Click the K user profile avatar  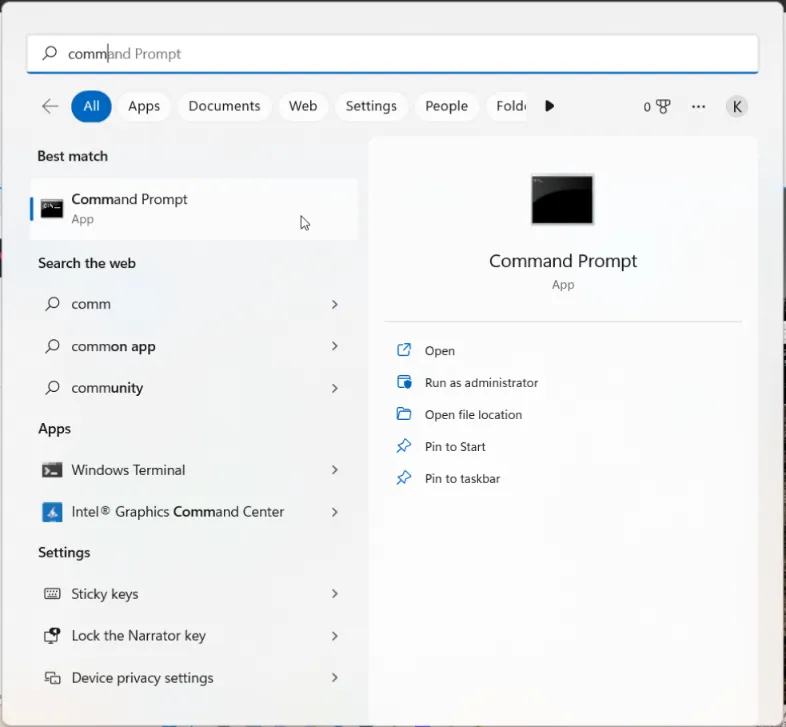click(737, 106)
